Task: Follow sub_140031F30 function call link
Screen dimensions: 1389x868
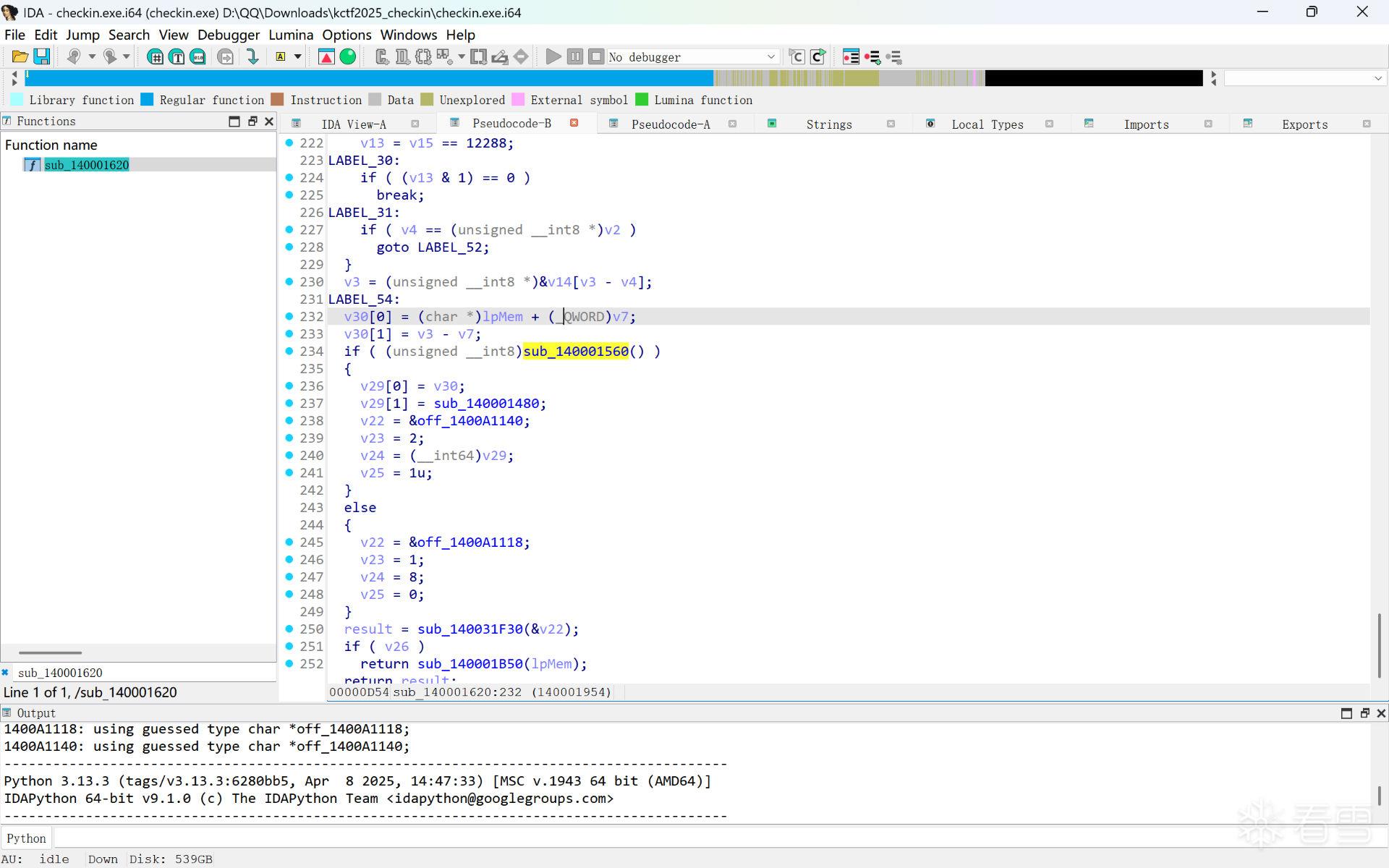Action: 470,629
